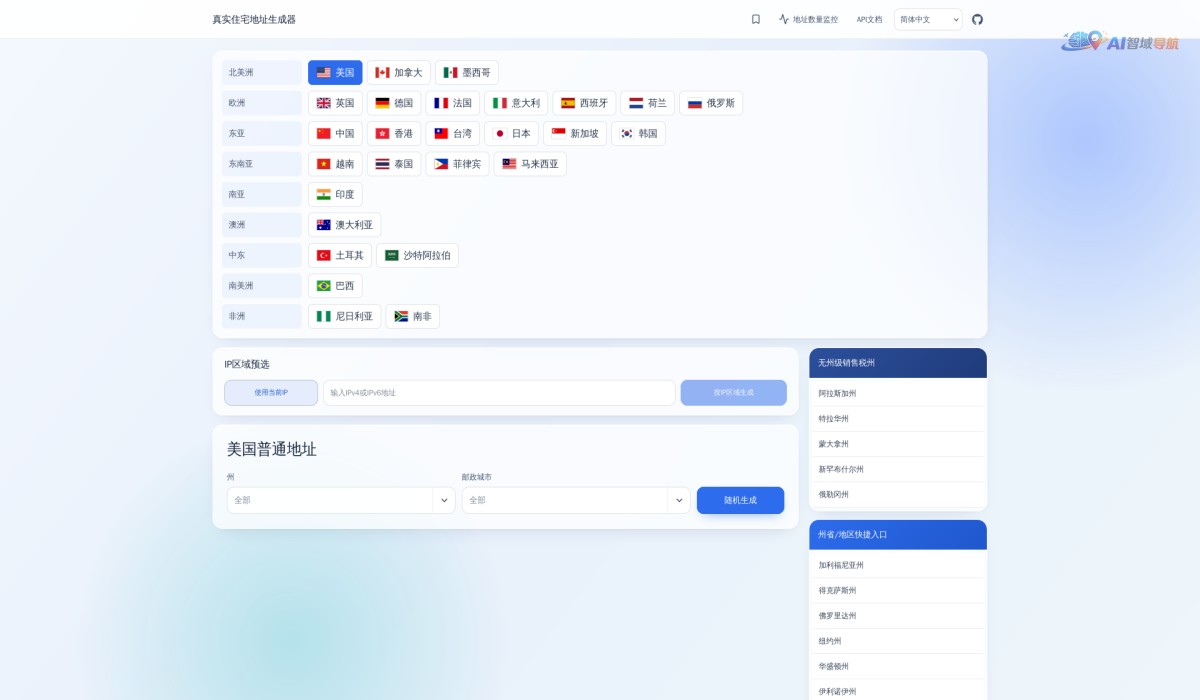1200x700 pixels.
Task: Select 南非 country button
Action: pos(412,316)
